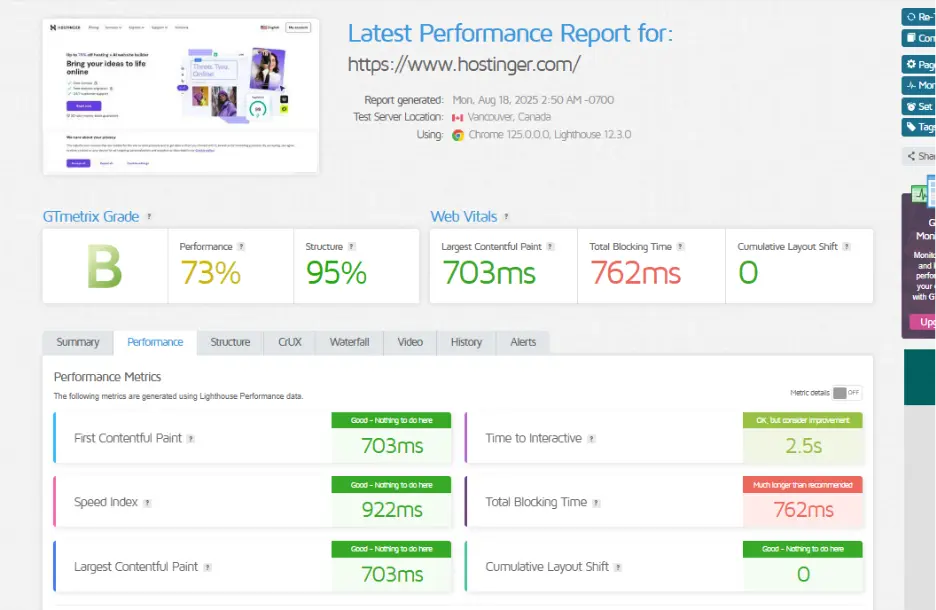The image size is (936, 610).
Task: Click the Hostinger page screenshot thumbnail
Action: pyautogui.click(x=181, y=96)
